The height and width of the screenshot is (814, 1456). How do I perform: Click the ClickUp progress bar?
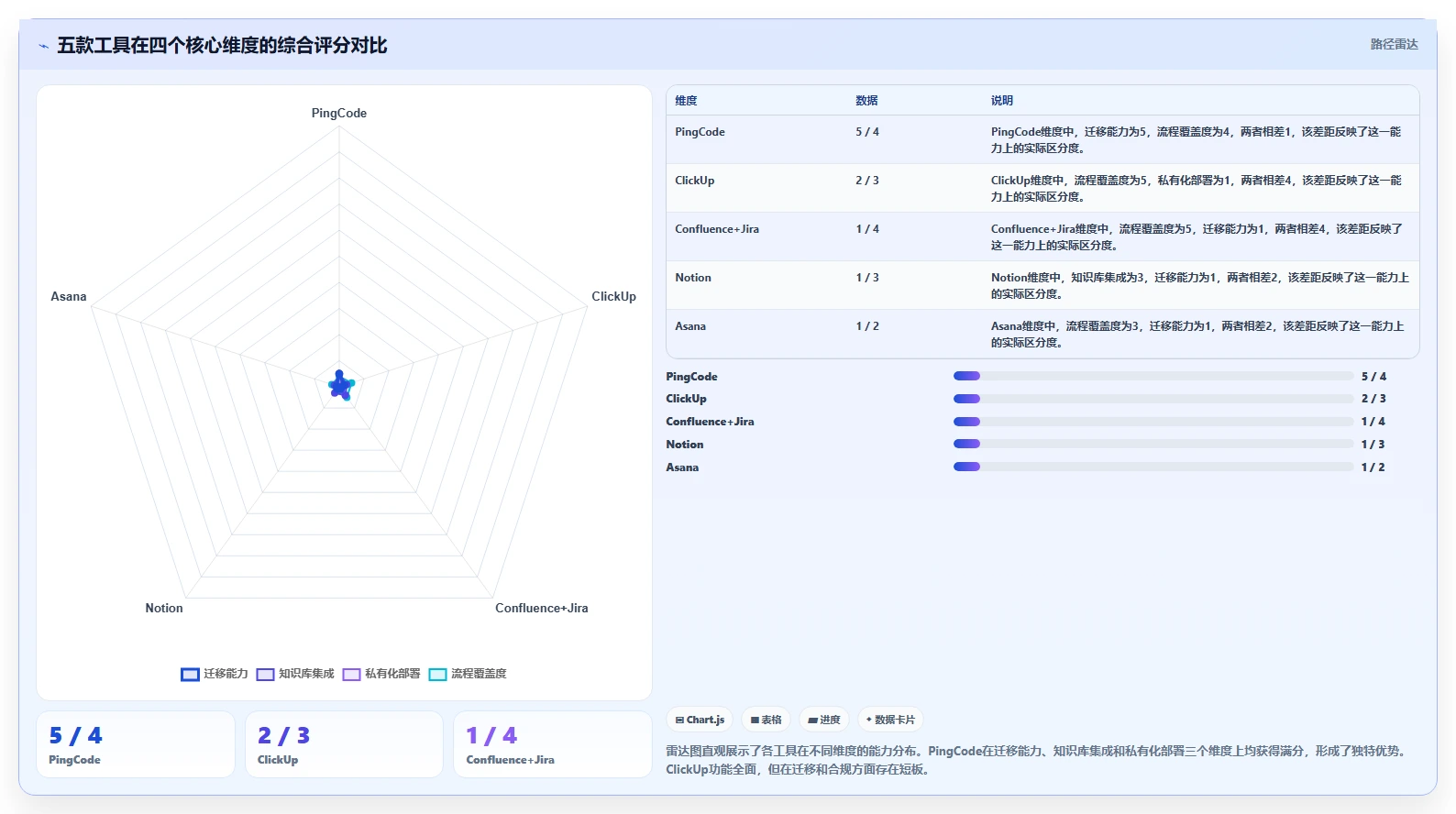(x=1153, y=399)
